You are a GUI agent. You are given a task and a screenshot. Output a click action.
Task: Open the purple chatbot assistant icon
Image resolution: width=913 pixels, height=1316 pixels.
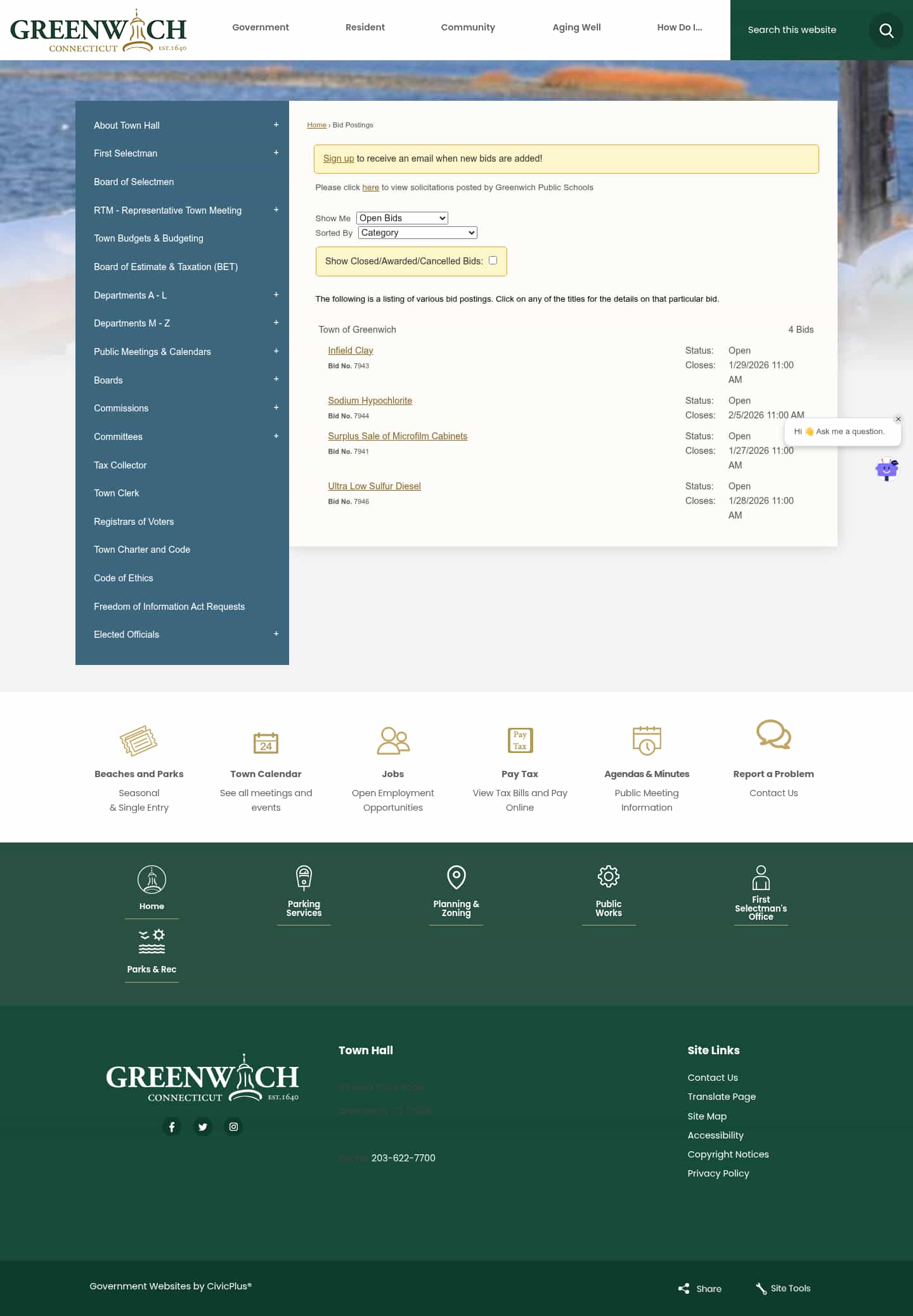(x=887, y=470)
